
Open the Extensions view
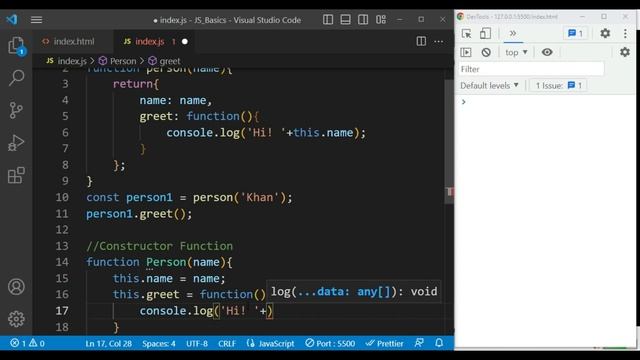pos(16,176)
